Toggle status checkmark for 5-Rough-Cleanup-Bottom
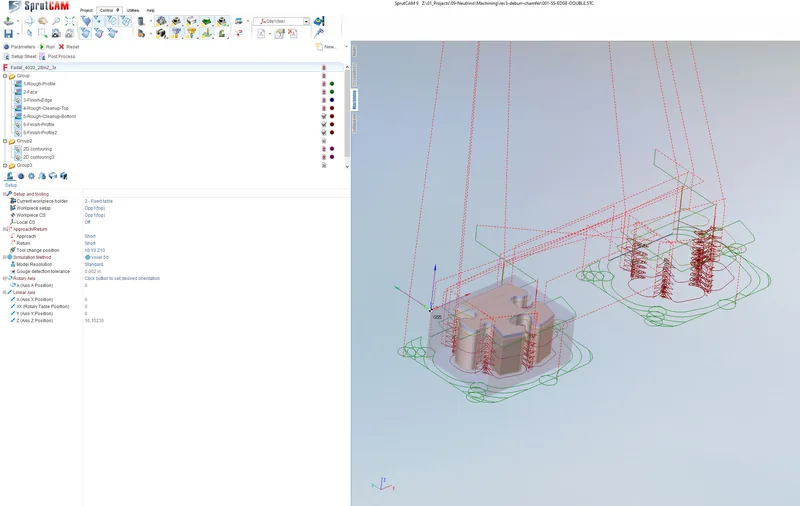The height and width of the screenshot is (506, 800). click(x=323, y=116)
